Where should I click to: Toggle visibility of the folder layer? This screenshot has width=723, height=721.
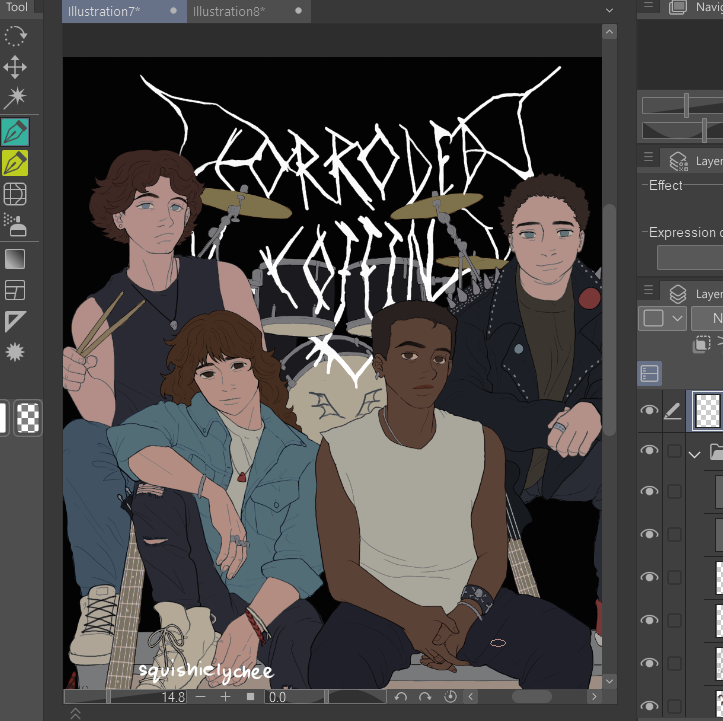(x=649, y=450)
